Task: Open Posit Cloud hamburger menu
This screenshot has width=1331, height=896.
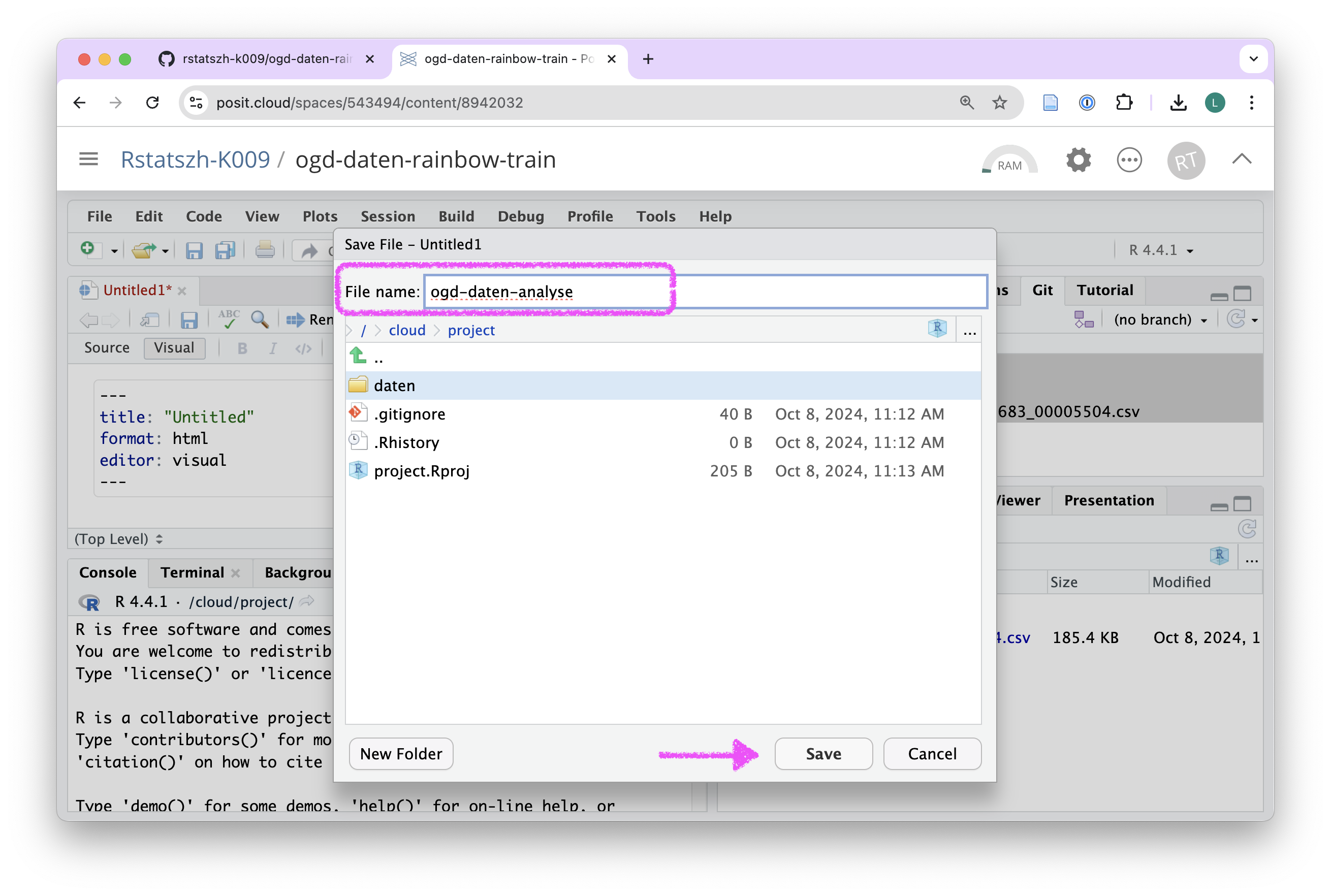Action: click(x=88, y=159)
